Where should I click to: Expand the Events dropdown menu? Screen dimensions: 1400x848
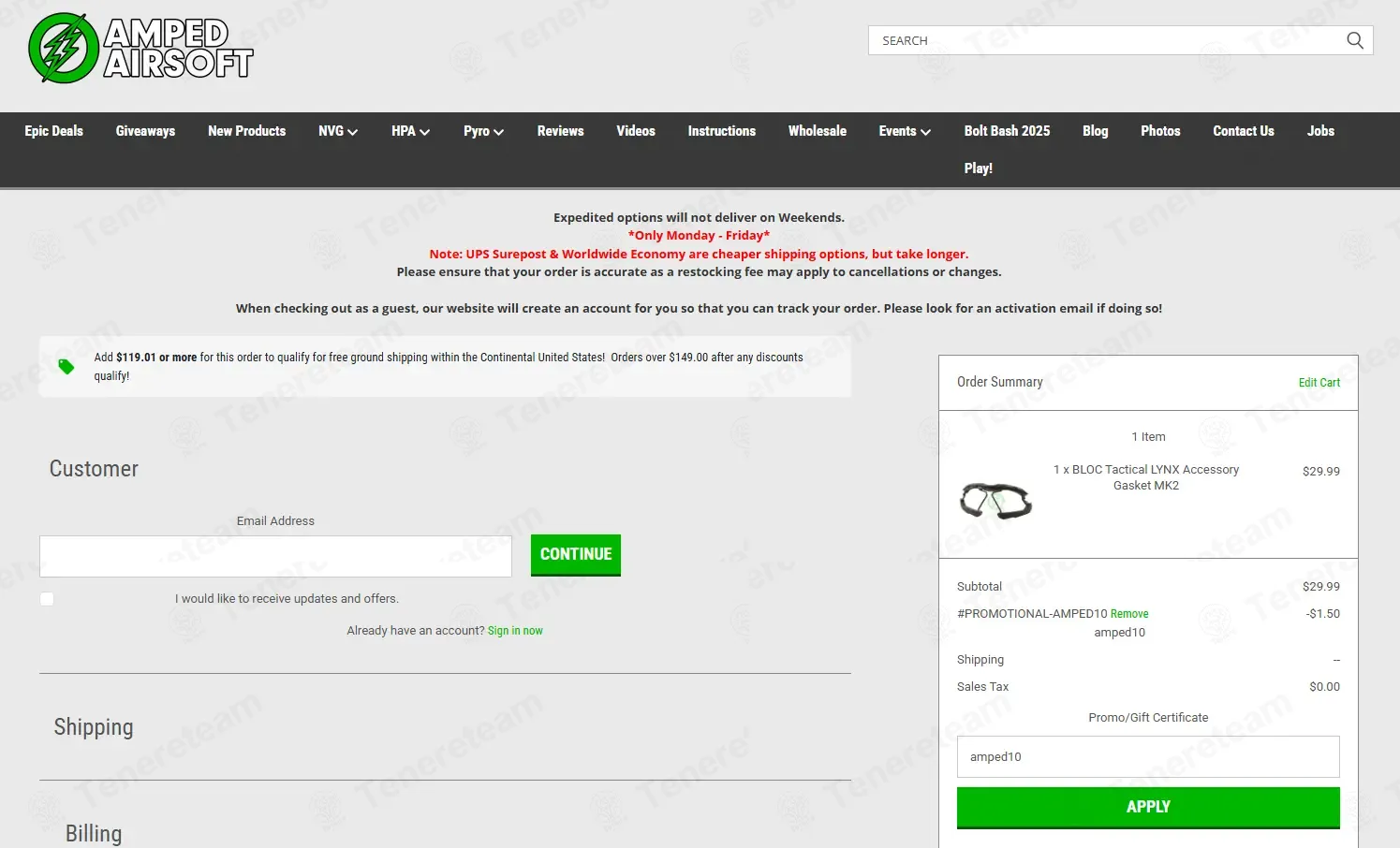click(904, 131)
